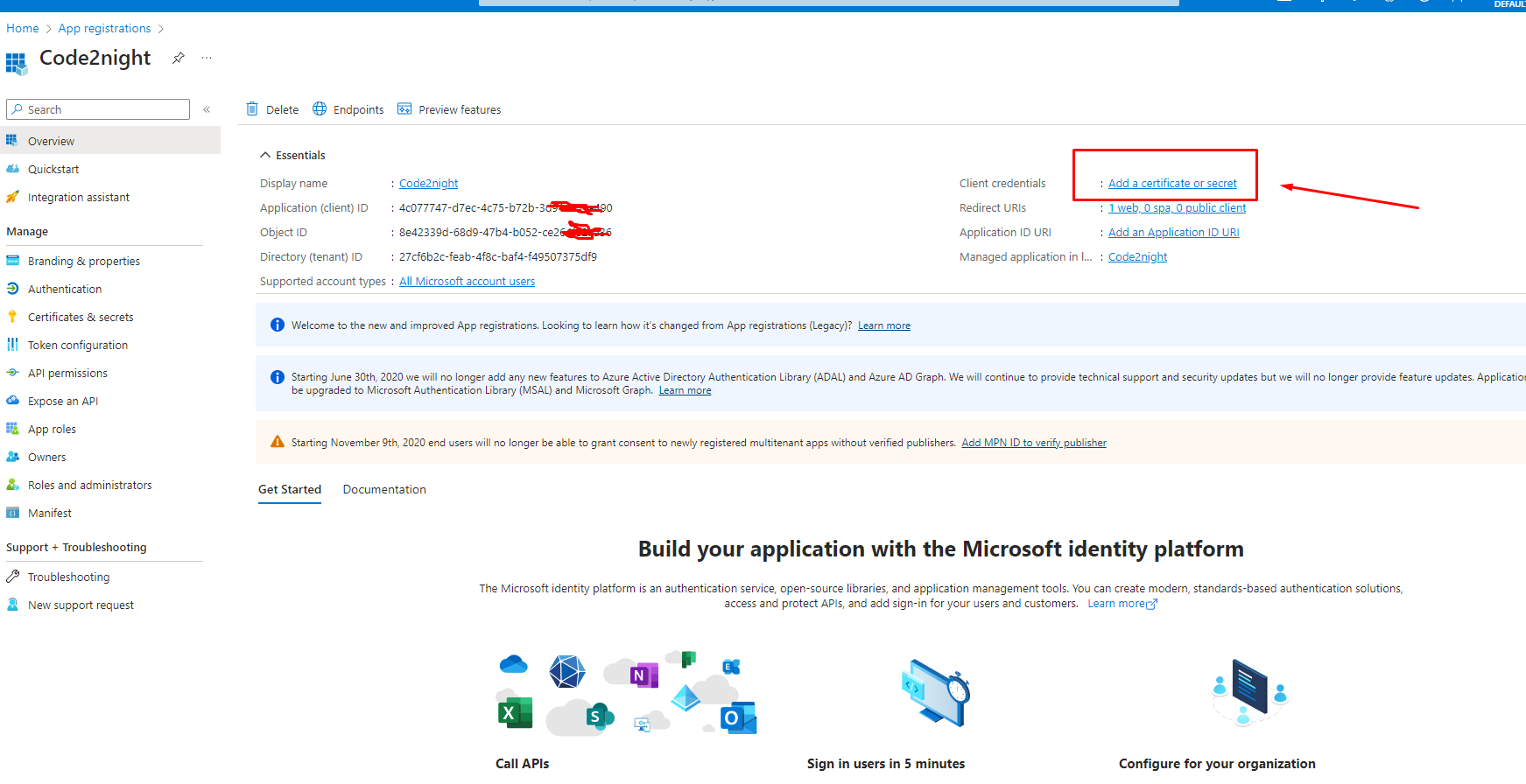Click the Certificates & secrets key icon
Viewport: 1526px width, 784px height.
(x=12, y=317)
